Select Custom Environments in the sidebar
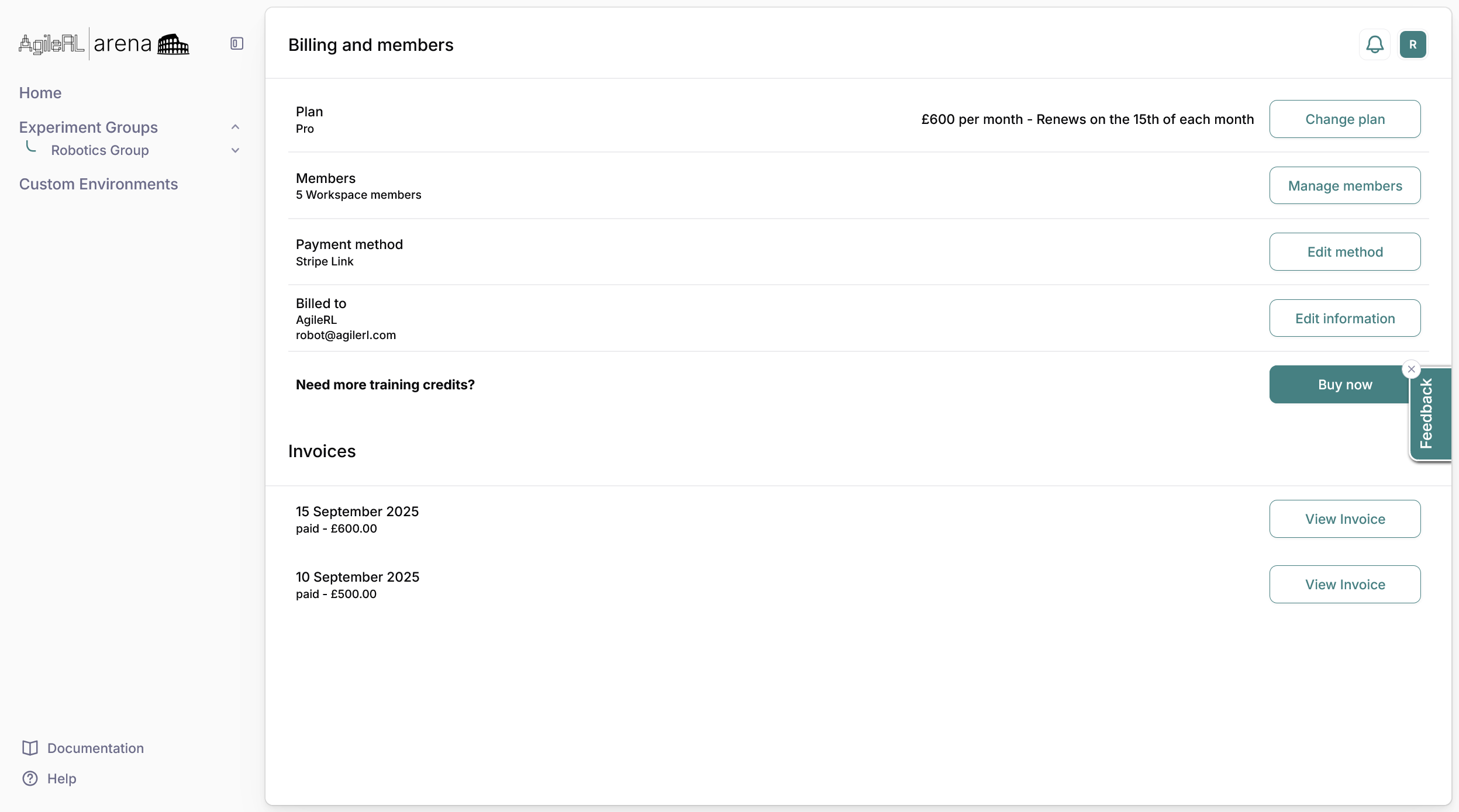 pos(98,184)
